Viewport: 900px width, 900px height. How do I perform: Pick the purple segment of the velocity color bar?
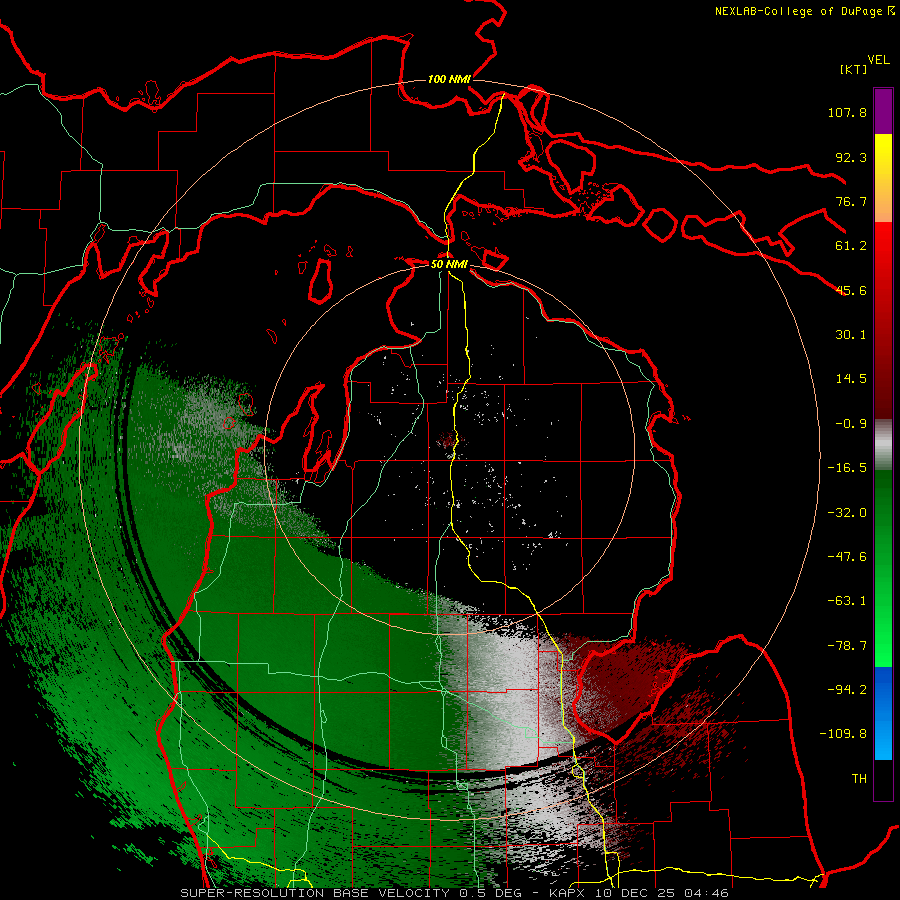(x=883, y=112)
